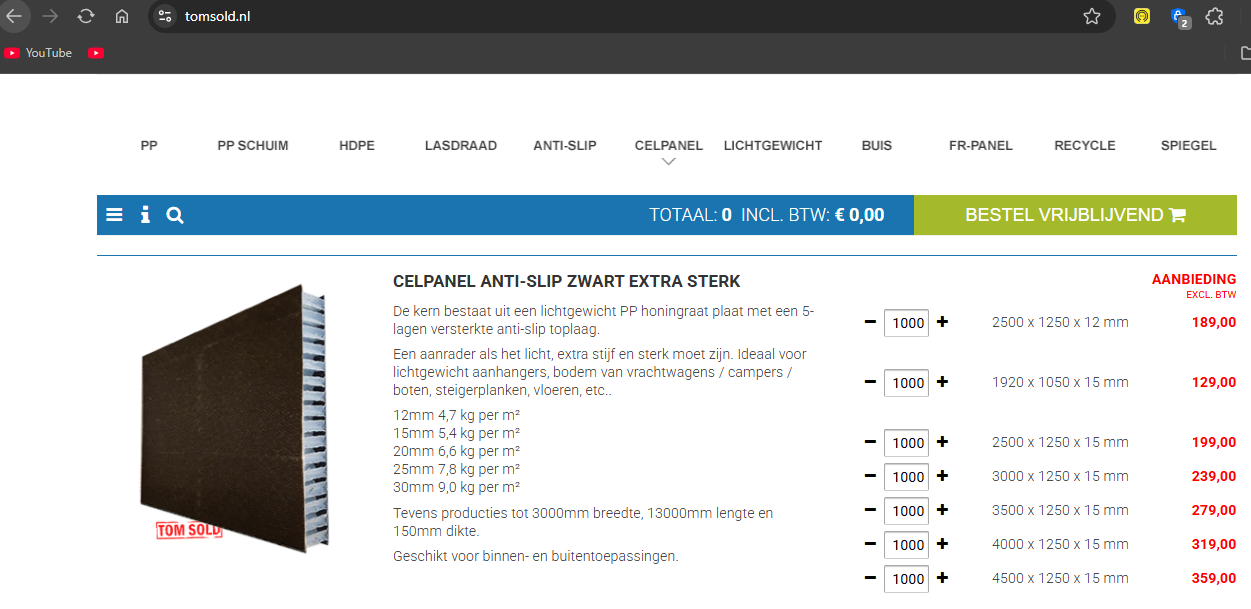
Task: Click the info icon in blue bar
Action: click(145, 215)
